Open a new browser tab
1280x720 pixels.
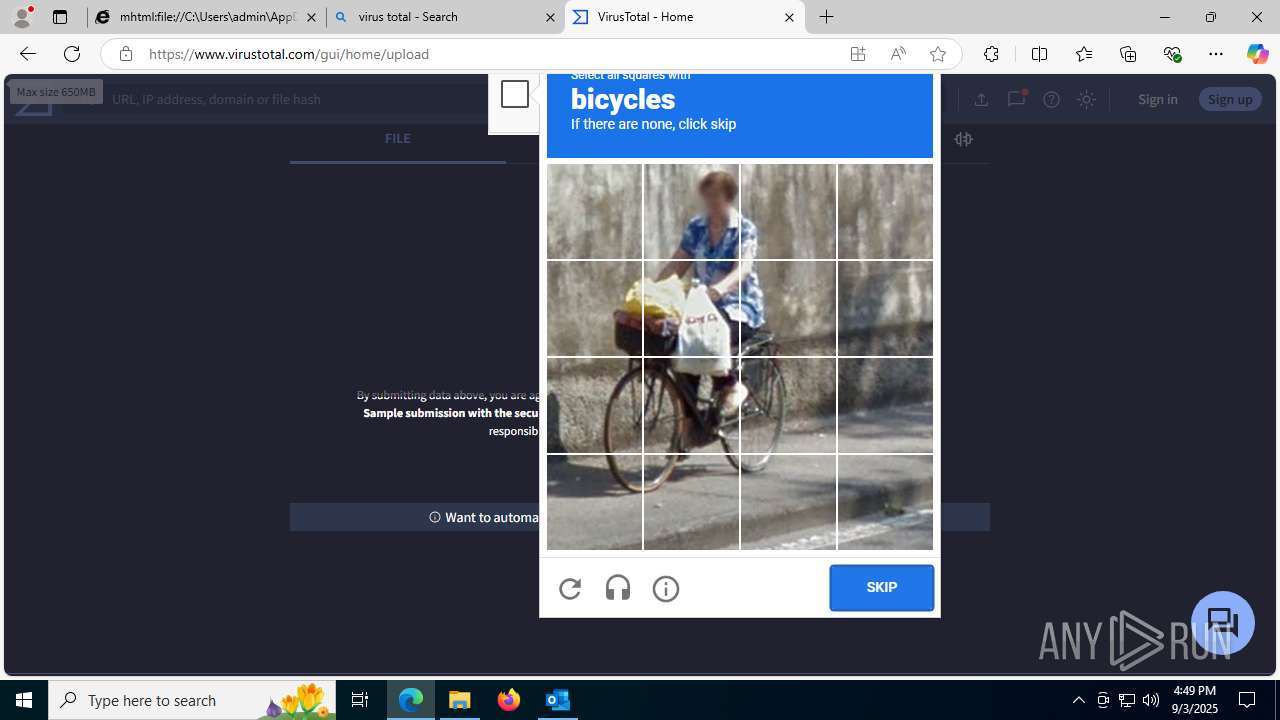click(827, 17)
